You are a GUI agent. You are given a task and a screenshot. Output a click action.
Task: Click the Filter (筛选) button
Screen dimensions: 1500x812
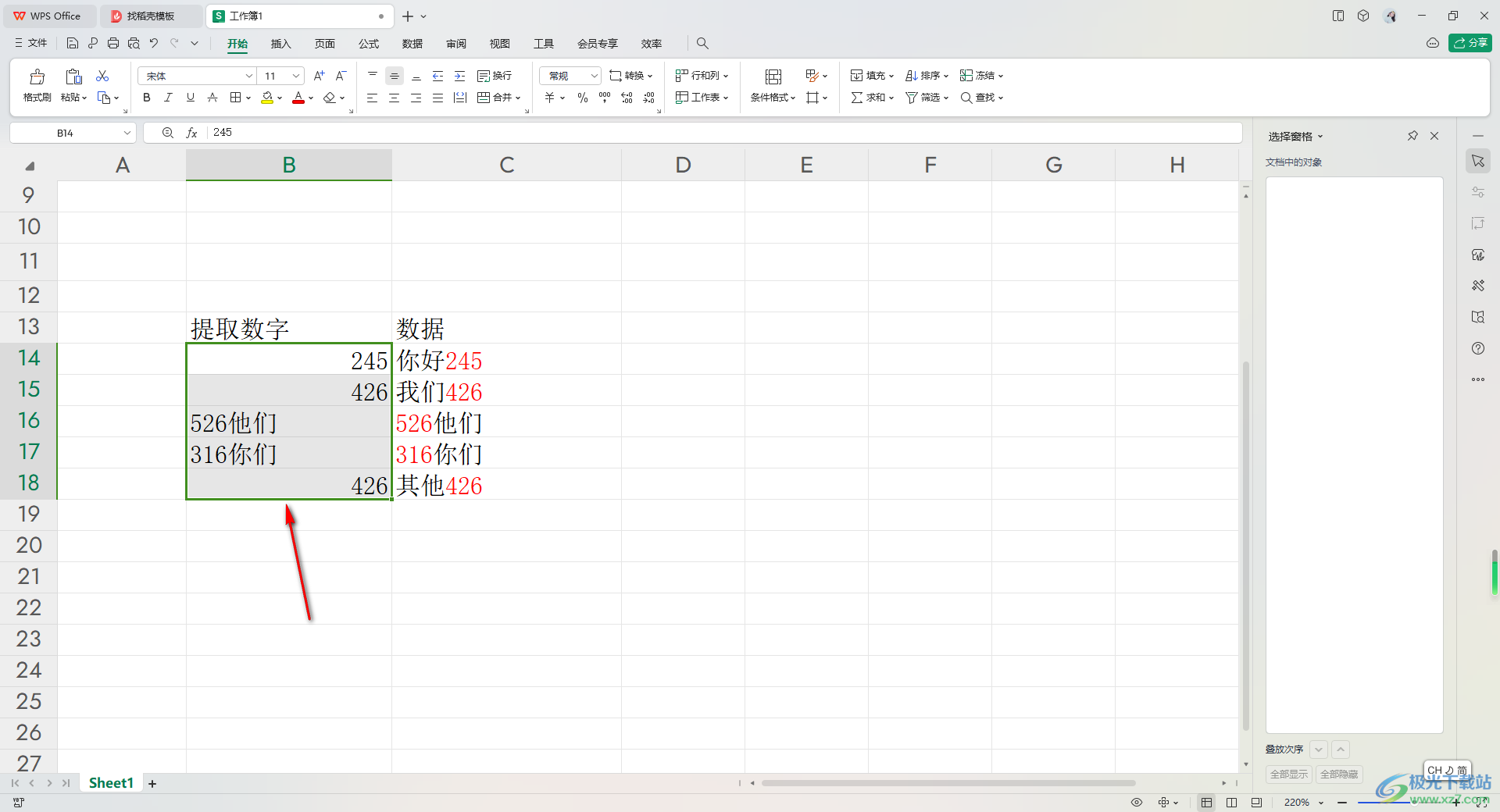click(927, 98)
